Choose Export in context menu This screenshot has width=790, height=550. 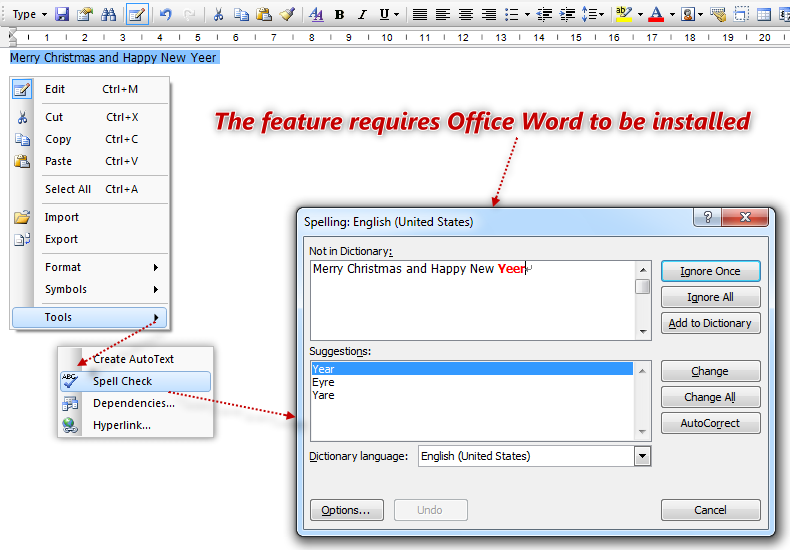(90, 239)
